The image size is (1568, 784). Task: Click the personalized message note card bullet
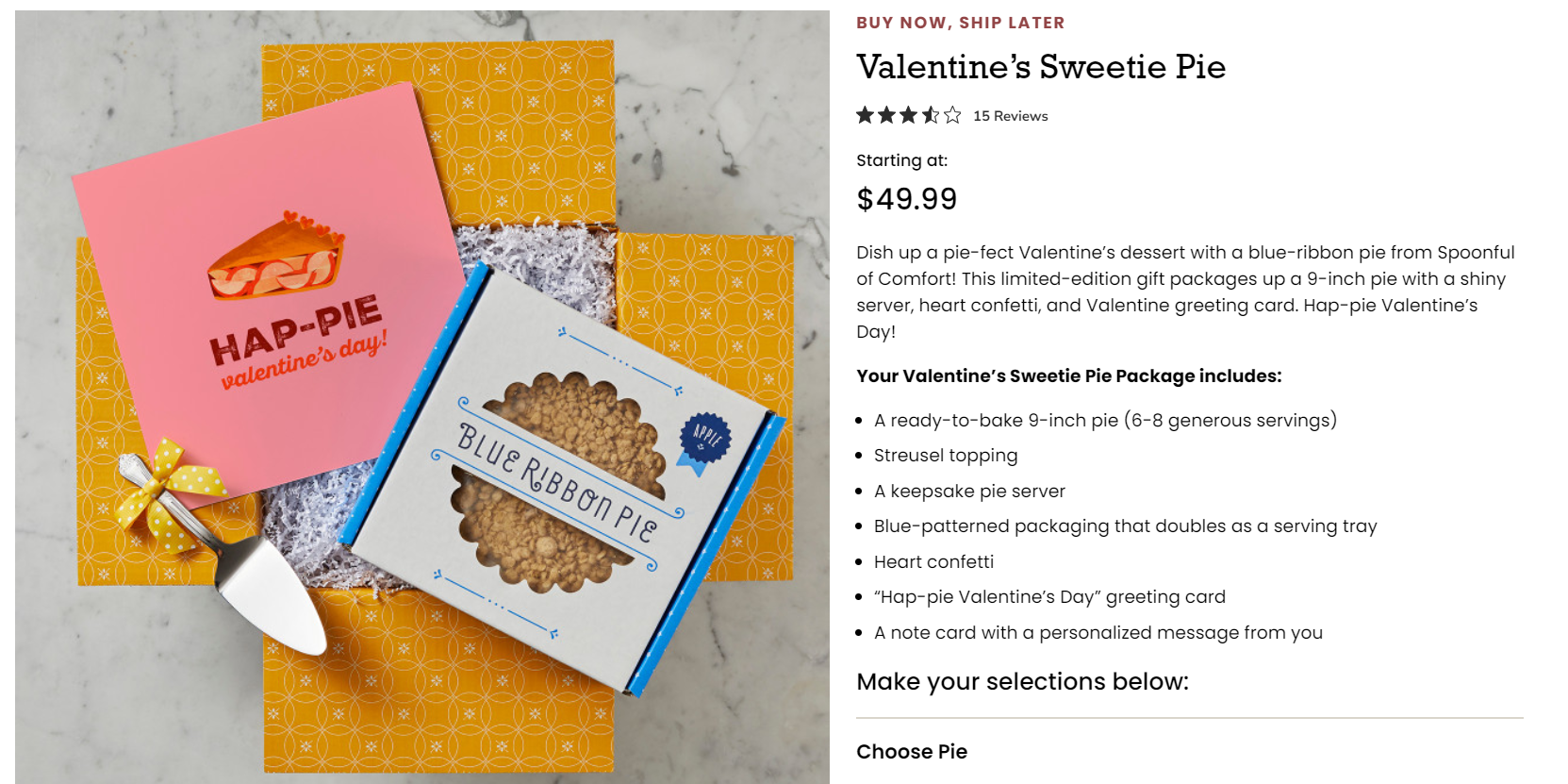[1098, 633]
